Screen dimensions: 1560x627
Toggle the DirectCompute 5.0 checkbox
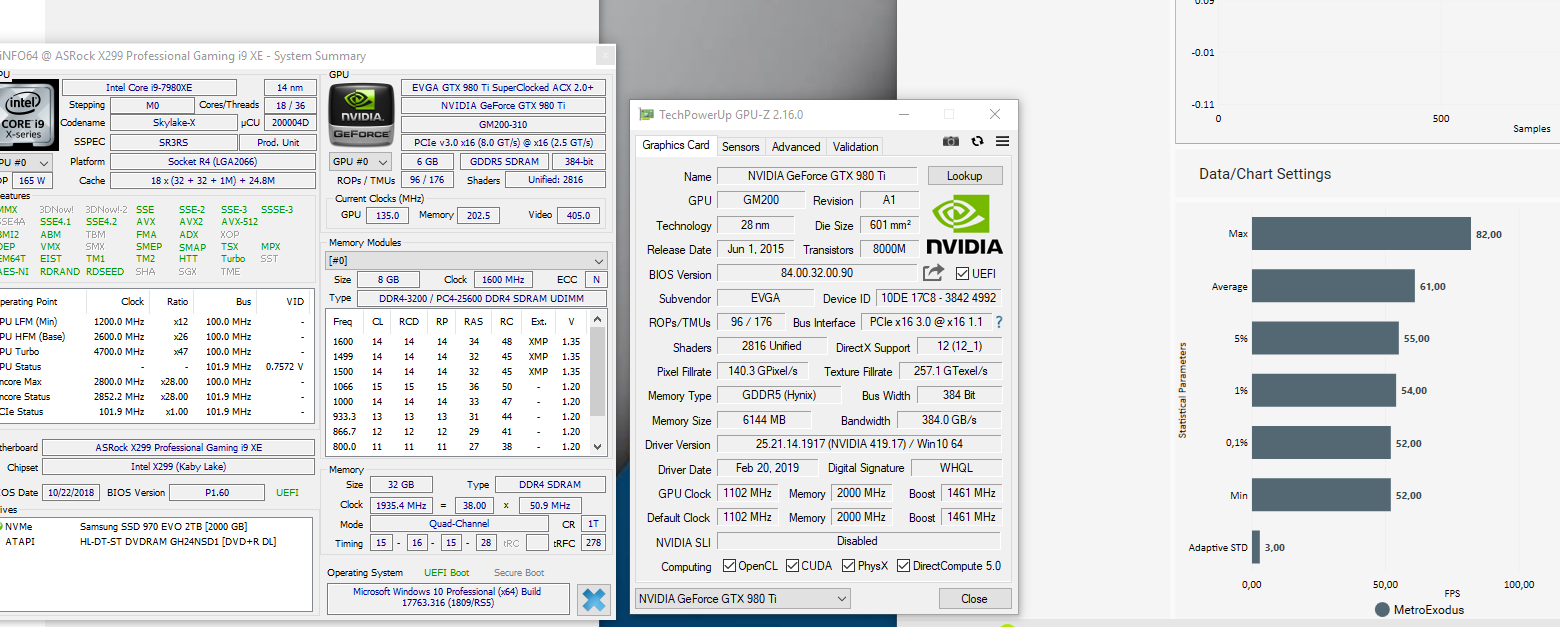pyautogui.click(x=903, y=566)
